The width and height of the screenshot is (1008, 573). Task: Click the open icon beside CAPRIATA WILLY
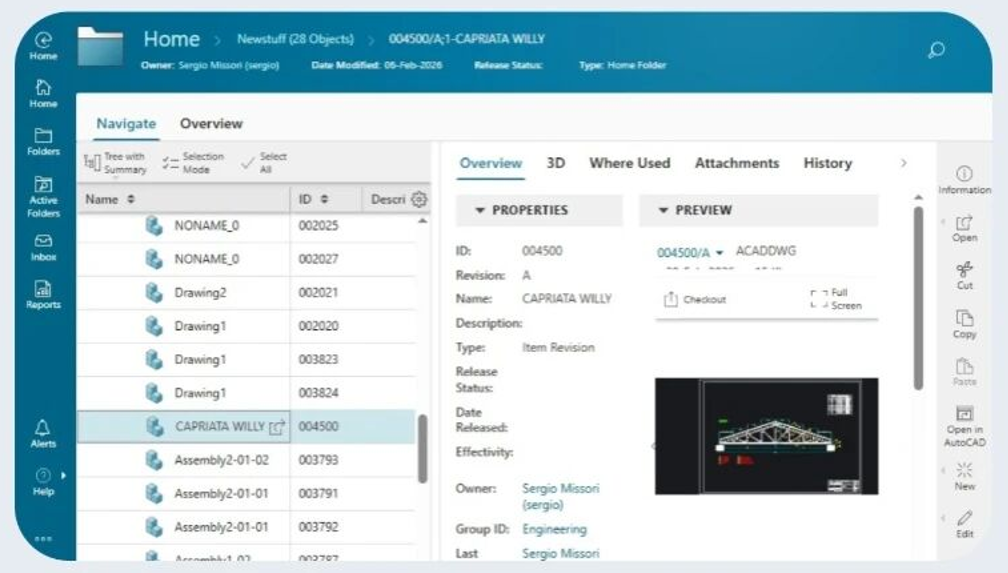[276, 426]
